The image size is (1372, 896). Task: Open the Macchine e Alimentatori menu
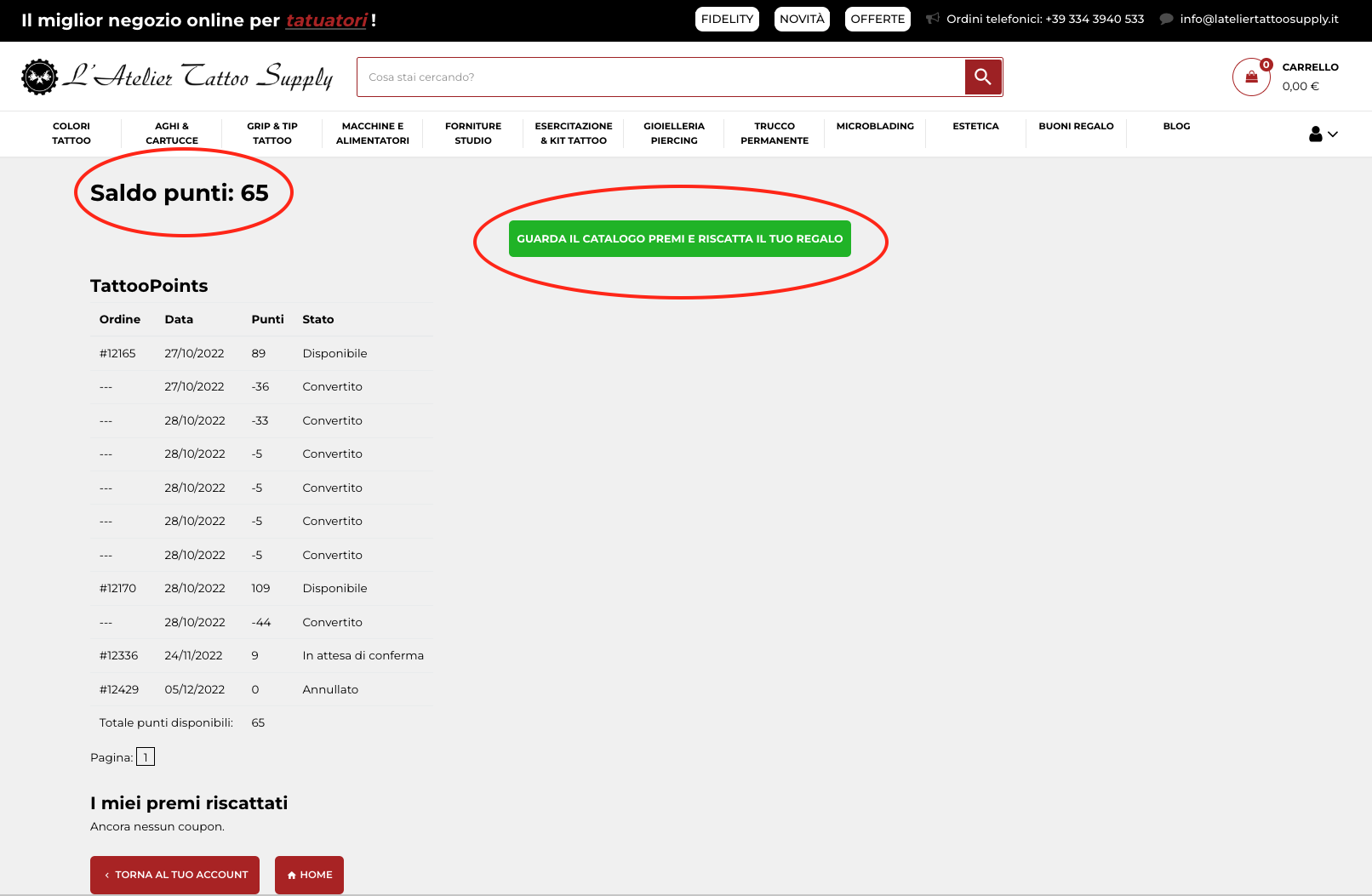[x=373, y=134]
